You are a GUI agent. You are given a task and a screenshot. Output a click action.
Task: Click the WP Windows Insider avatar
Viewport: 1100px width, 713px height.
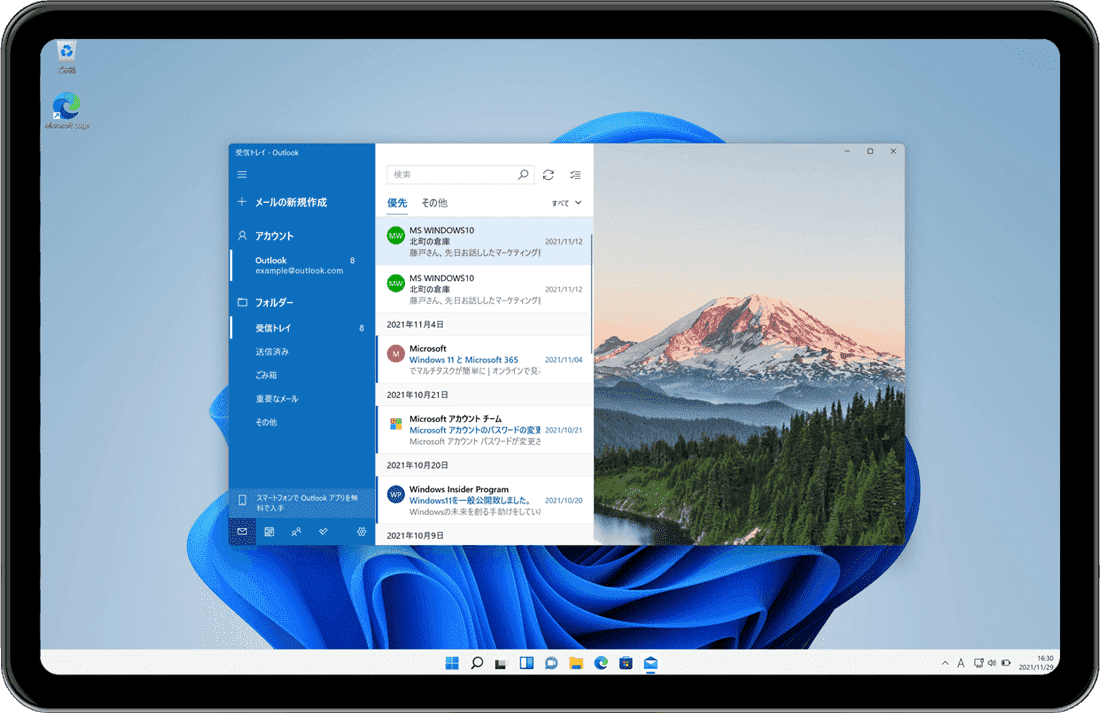point(396,494)
